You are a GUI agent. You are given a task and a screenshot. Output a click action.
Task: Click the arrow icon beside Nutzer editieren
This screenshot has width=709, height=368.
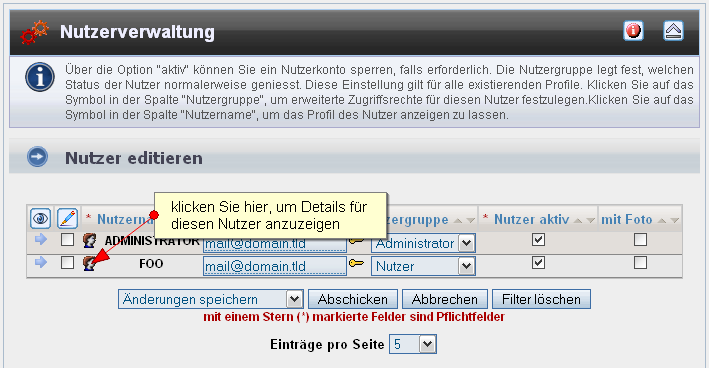pyautogui.click(x=37, y=157)
